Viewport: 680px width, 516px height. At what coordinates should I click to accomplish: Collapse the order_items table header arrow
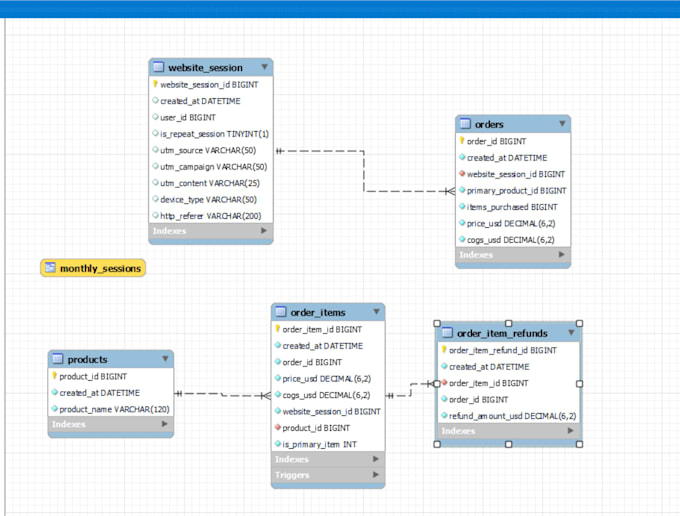pos(376,312)
